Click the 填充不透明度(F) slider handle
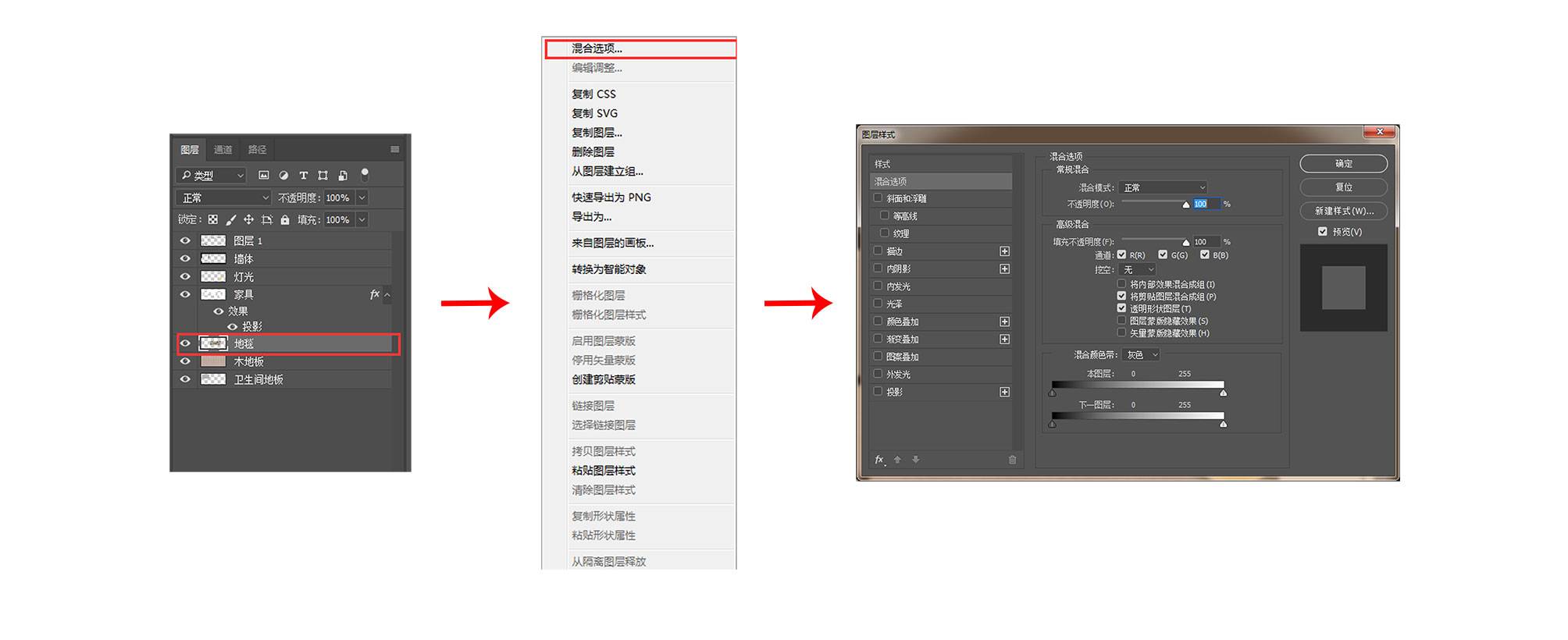This screenshot has height=640, width=1568. 1185,242
